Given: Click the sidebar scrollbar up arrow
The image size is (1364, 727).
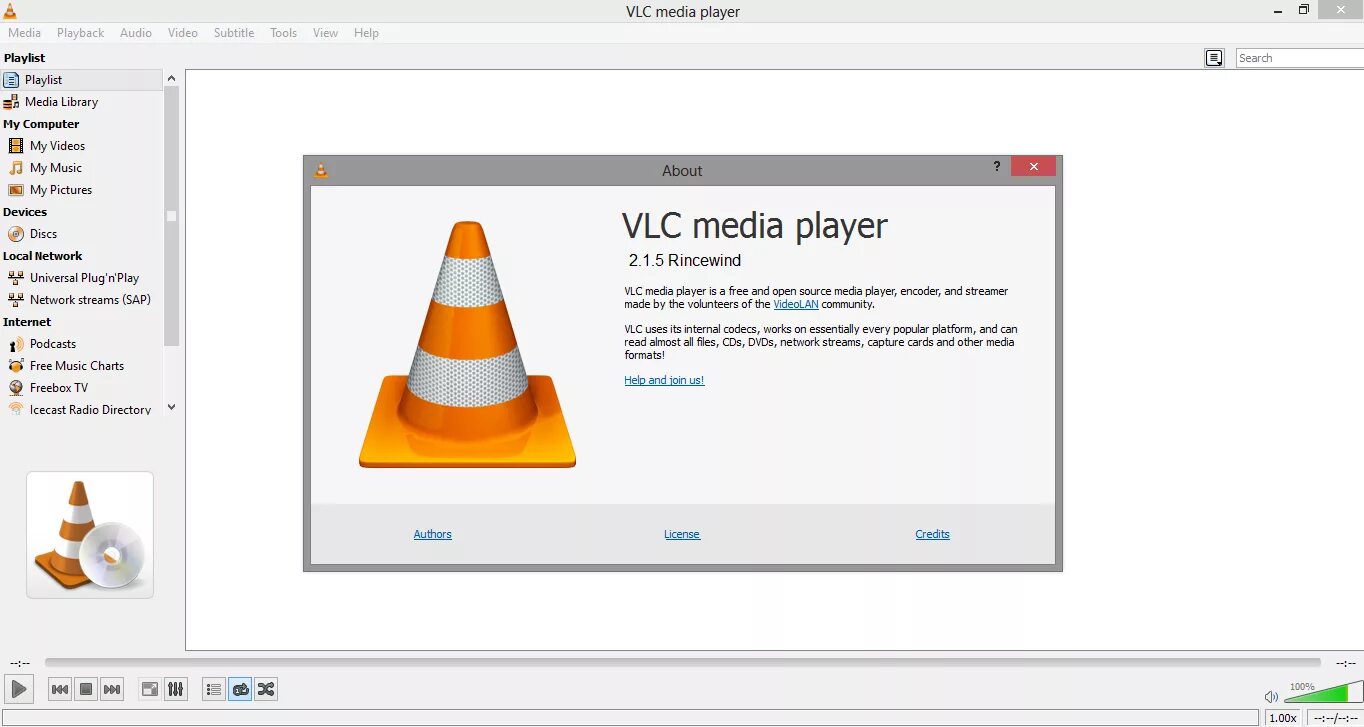Looking at the screenshot, I should tap(171, 78).
